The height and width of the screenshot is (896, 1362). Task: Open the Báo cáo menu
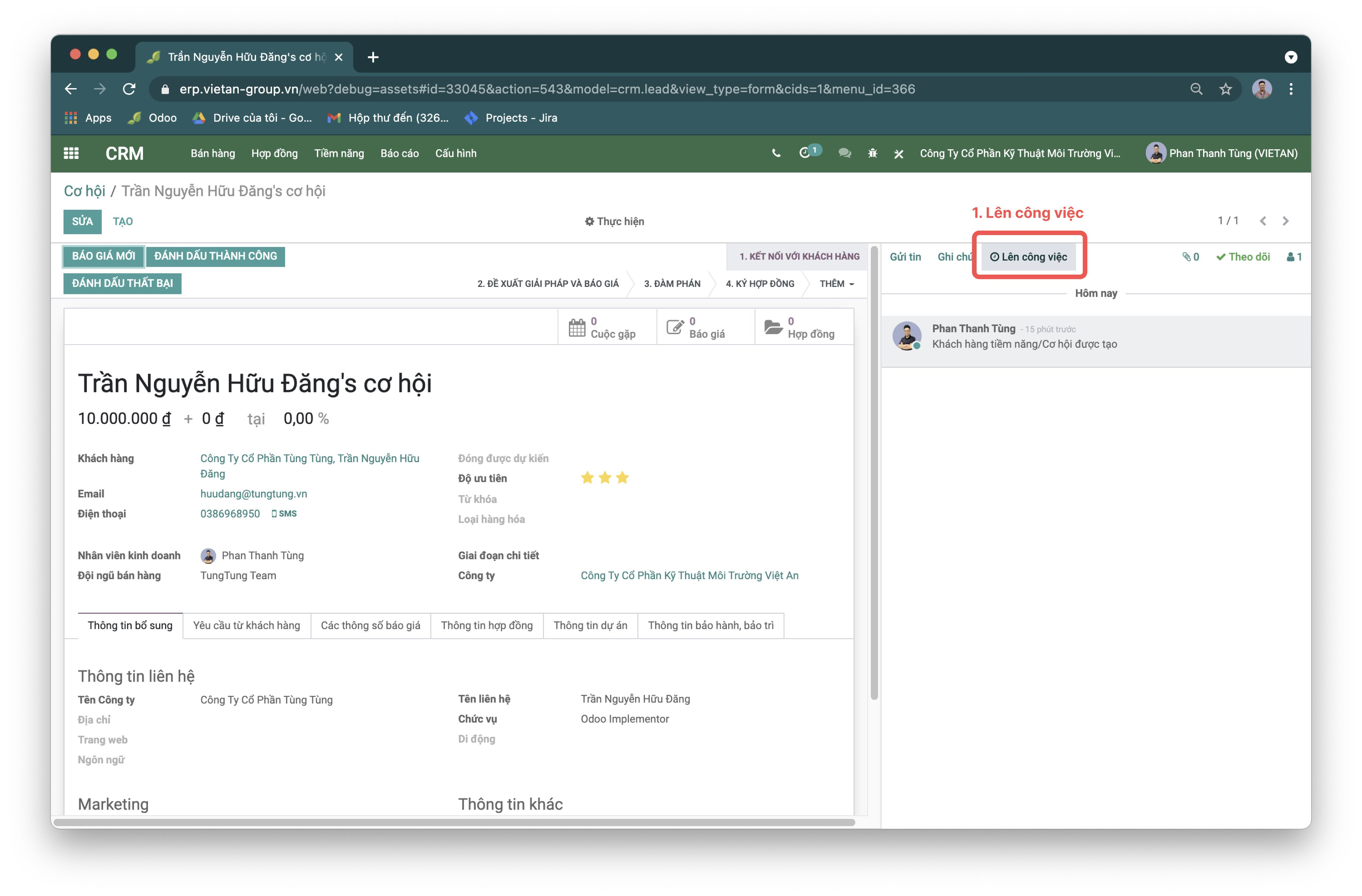[399, 153]
